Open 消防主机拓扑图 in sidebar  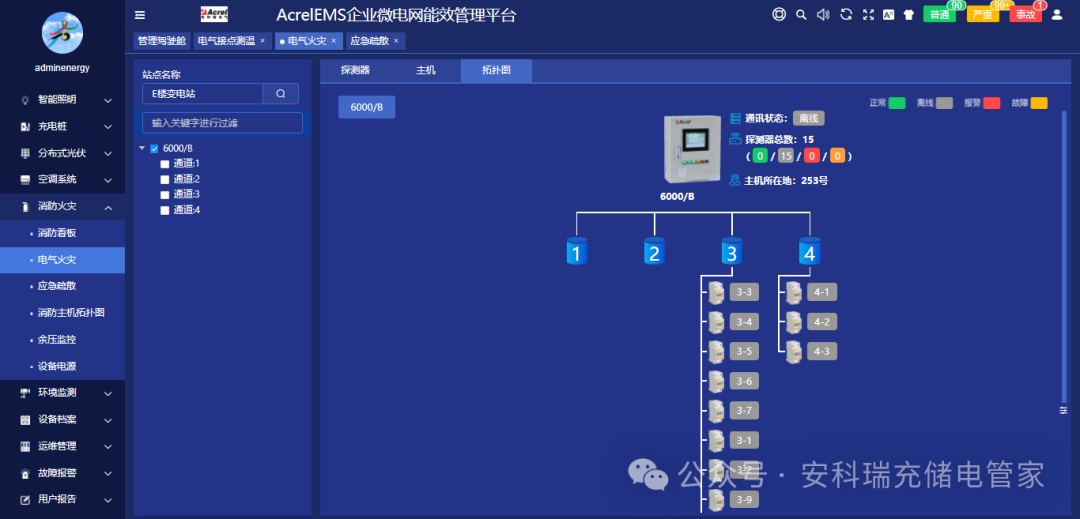[63, 313]
